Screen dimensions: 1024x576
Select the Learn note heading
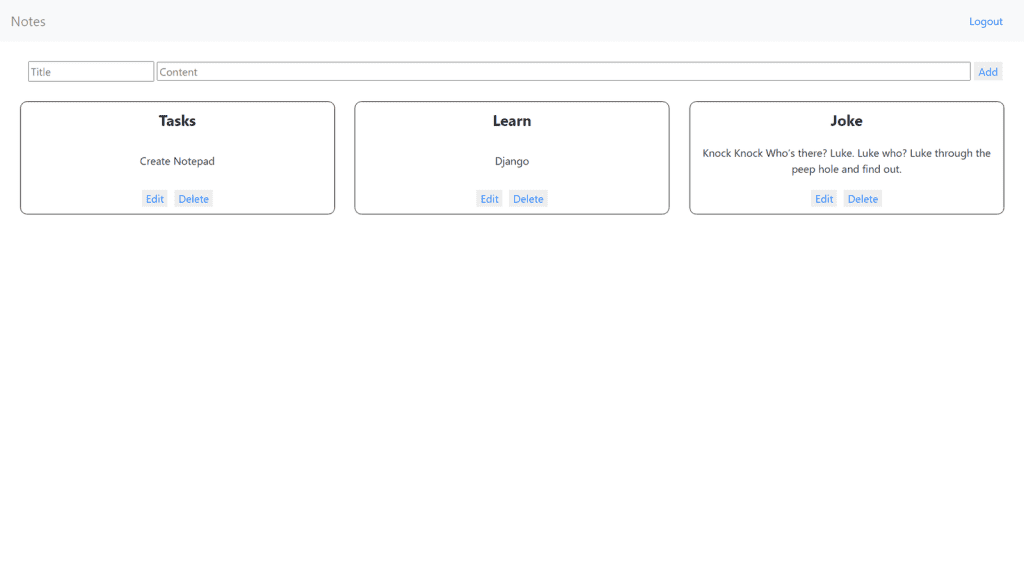coord(512,121)
